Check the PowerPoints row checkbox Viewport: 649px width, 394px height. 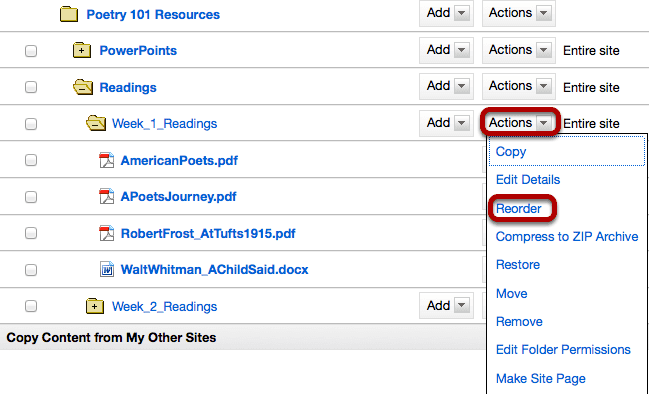[31, 51]
